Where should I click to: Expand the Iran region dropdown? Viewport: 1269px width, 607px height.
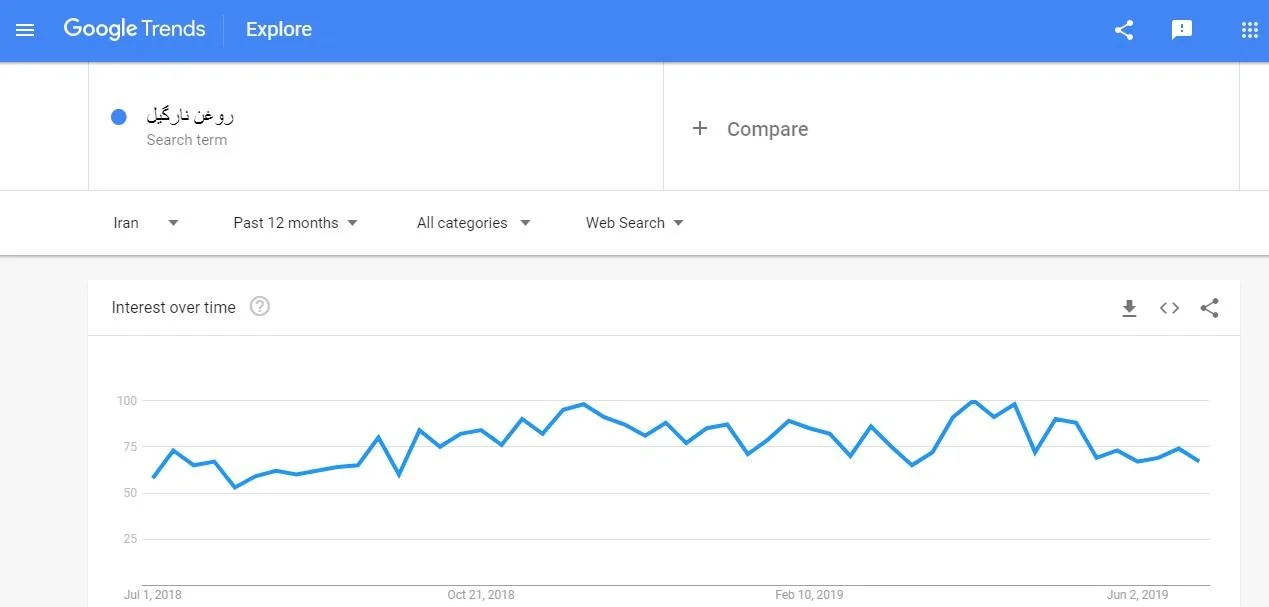pos(145,223)
